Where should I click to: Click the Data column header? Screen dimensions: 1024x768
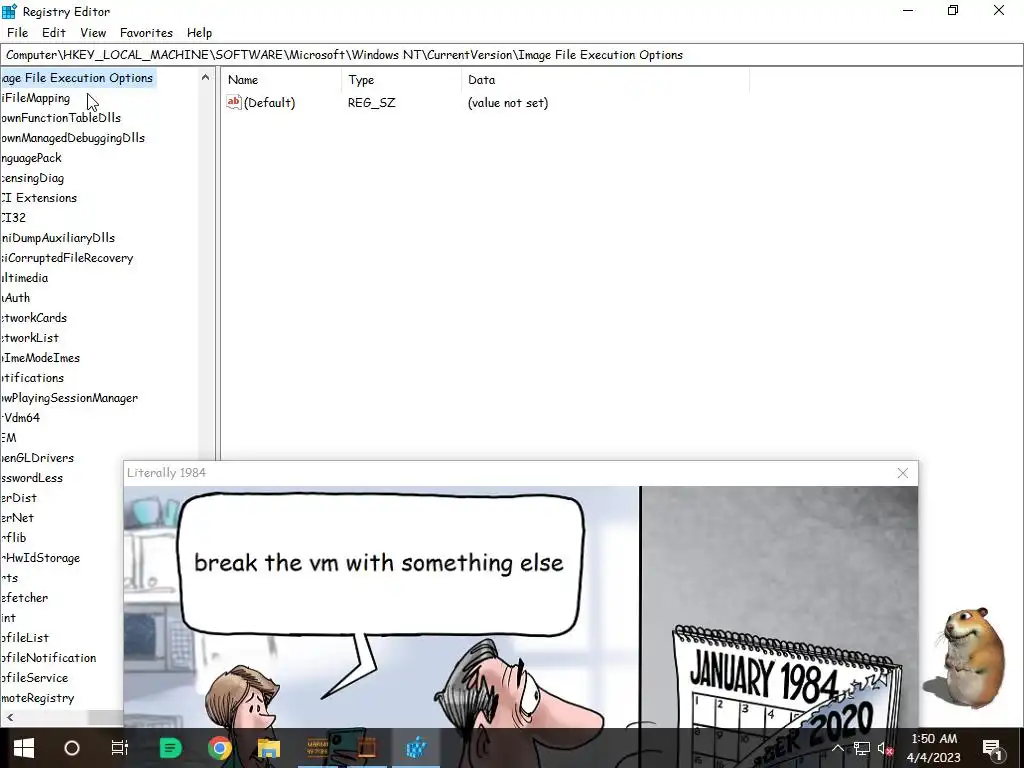(605, 80)
